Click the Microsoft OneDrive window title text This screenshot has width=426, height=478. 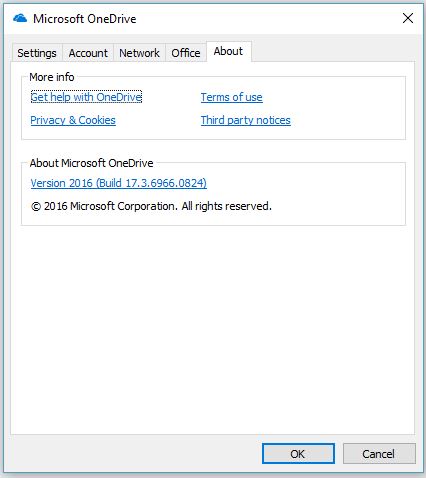click(85, 19)
